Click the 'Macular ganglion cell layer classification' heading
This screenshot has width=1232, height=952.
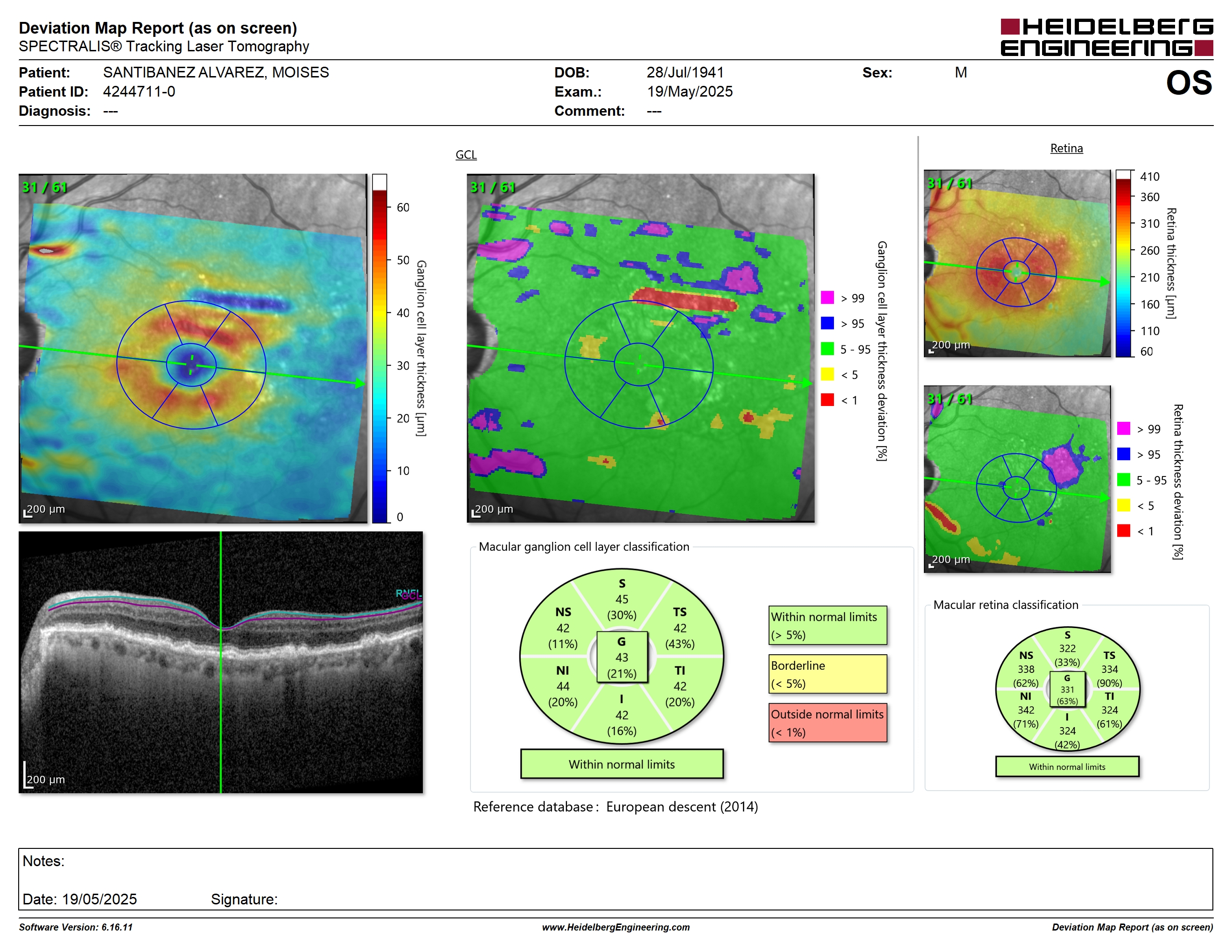point(584,546)
